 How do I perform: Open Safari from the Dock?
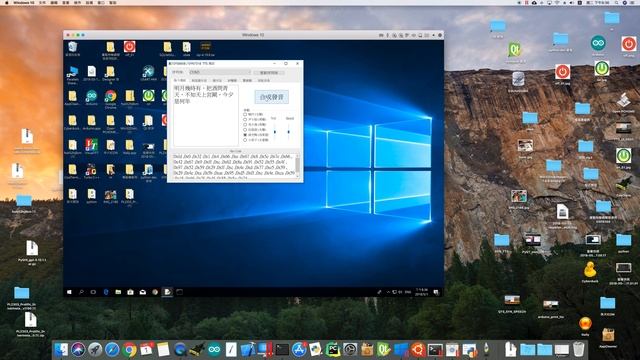click(x=112, y=350)
